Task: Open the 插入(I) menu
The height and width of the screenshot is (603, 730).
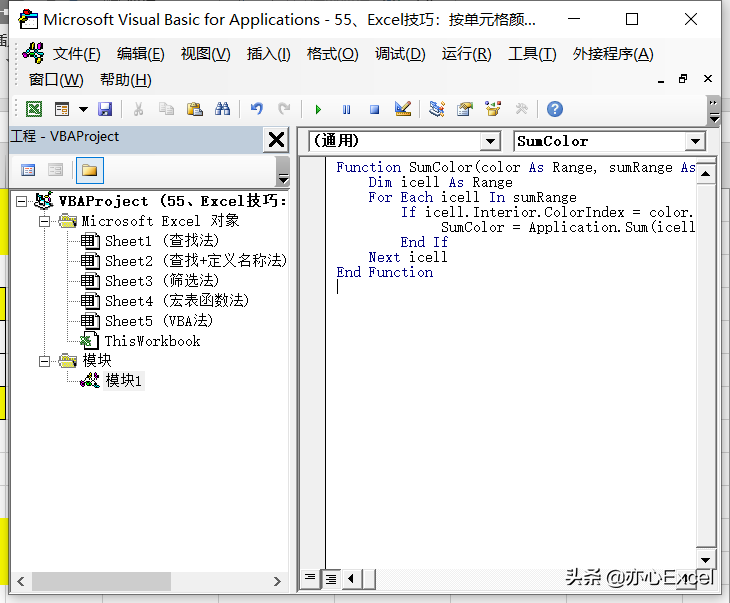Action: [x=269, y=54]
